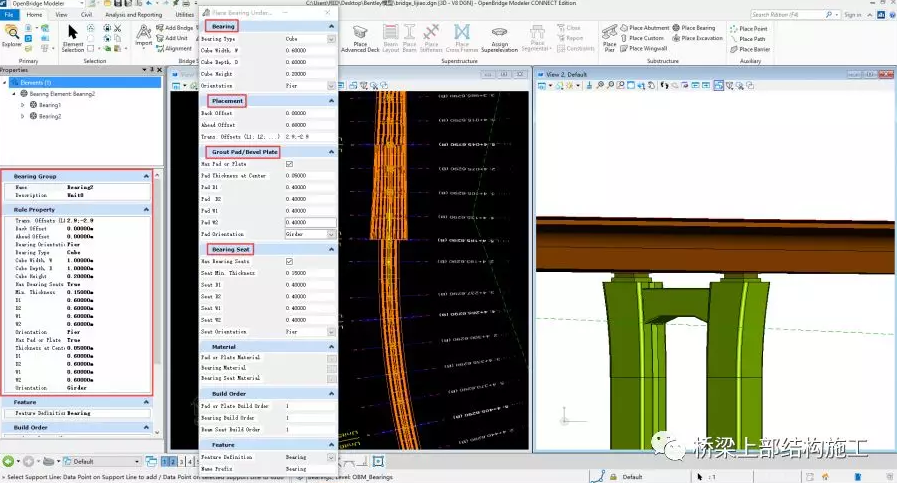
Task: Open the Default level combo box at bottom
Action: tap(101, 461)
